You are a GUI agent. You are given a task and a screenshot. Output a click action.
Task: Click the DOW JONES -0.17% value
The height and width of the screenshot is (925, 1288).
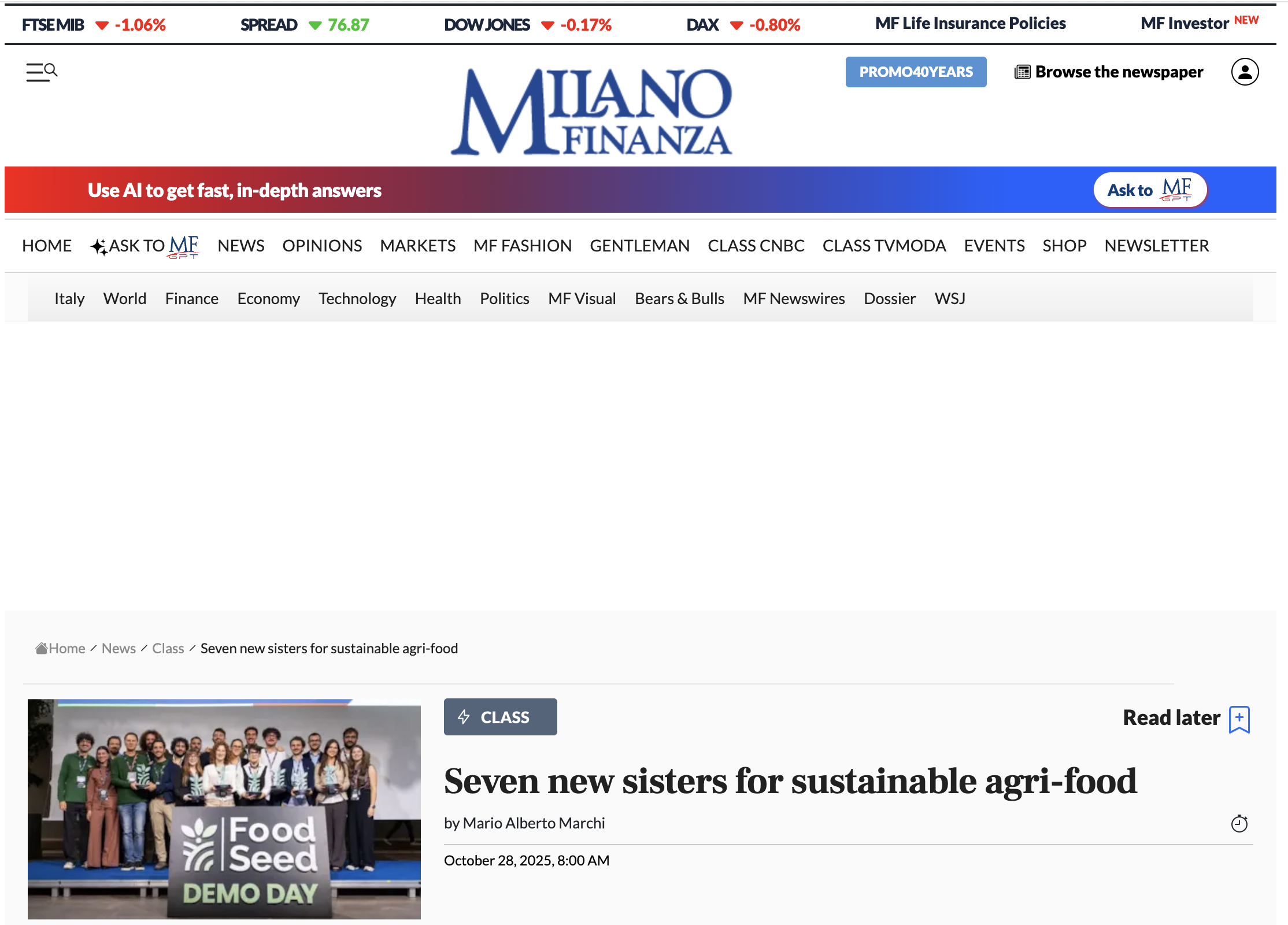(x=586, y=25)
